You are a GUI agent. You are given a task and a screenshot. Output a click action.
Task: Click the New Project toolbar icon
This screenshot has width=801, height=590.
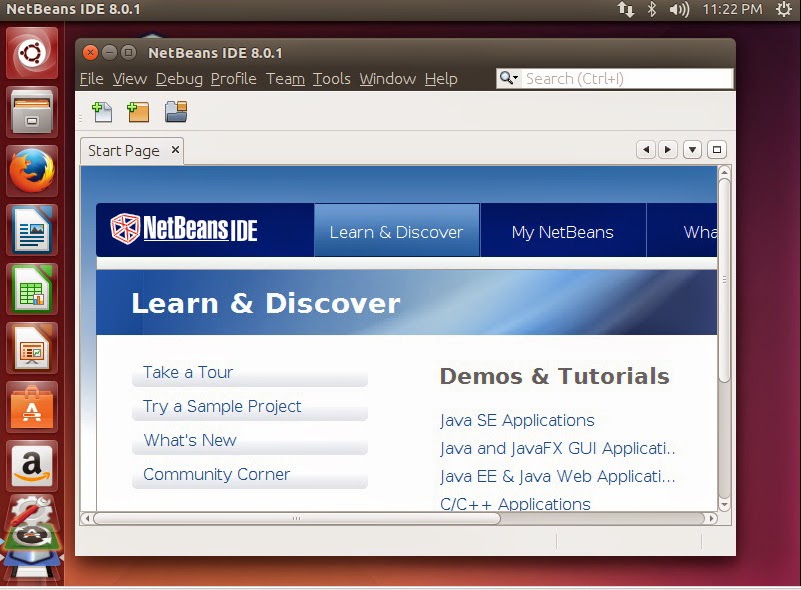pyautogui.click(x=138, y=112)
